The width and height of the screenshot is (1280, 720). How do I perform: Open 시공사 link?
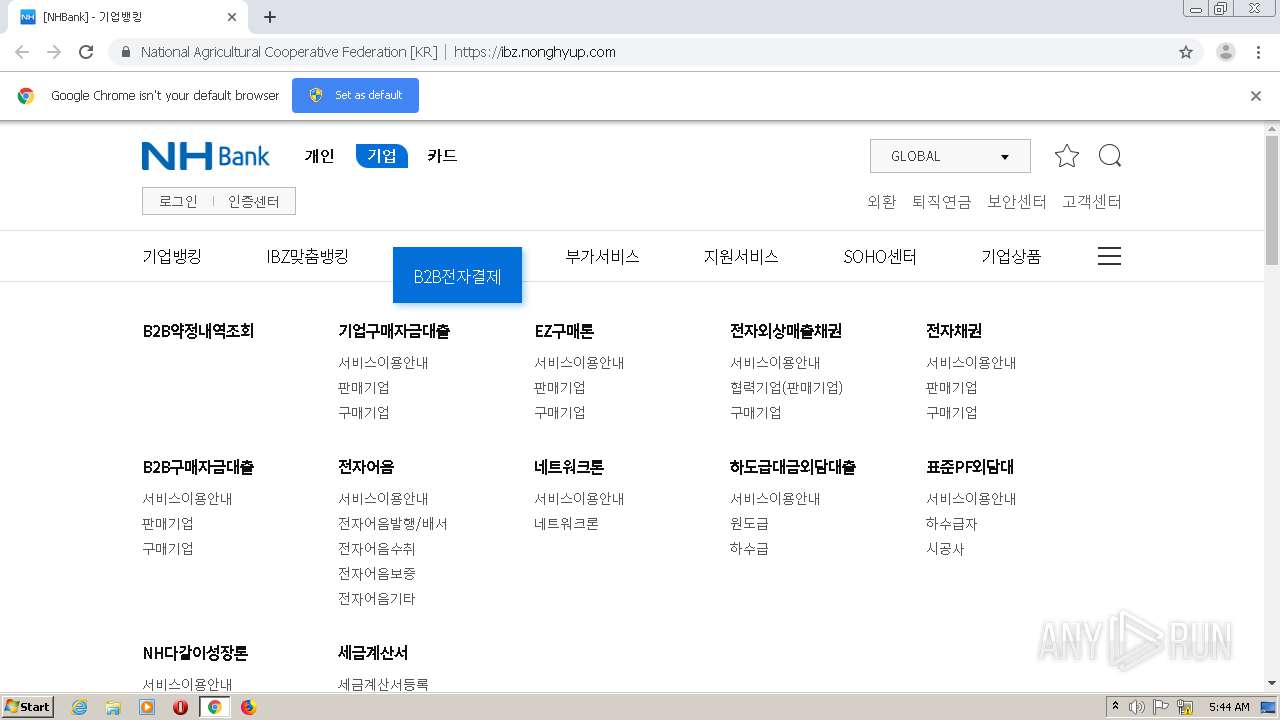[x=945, y=549]
